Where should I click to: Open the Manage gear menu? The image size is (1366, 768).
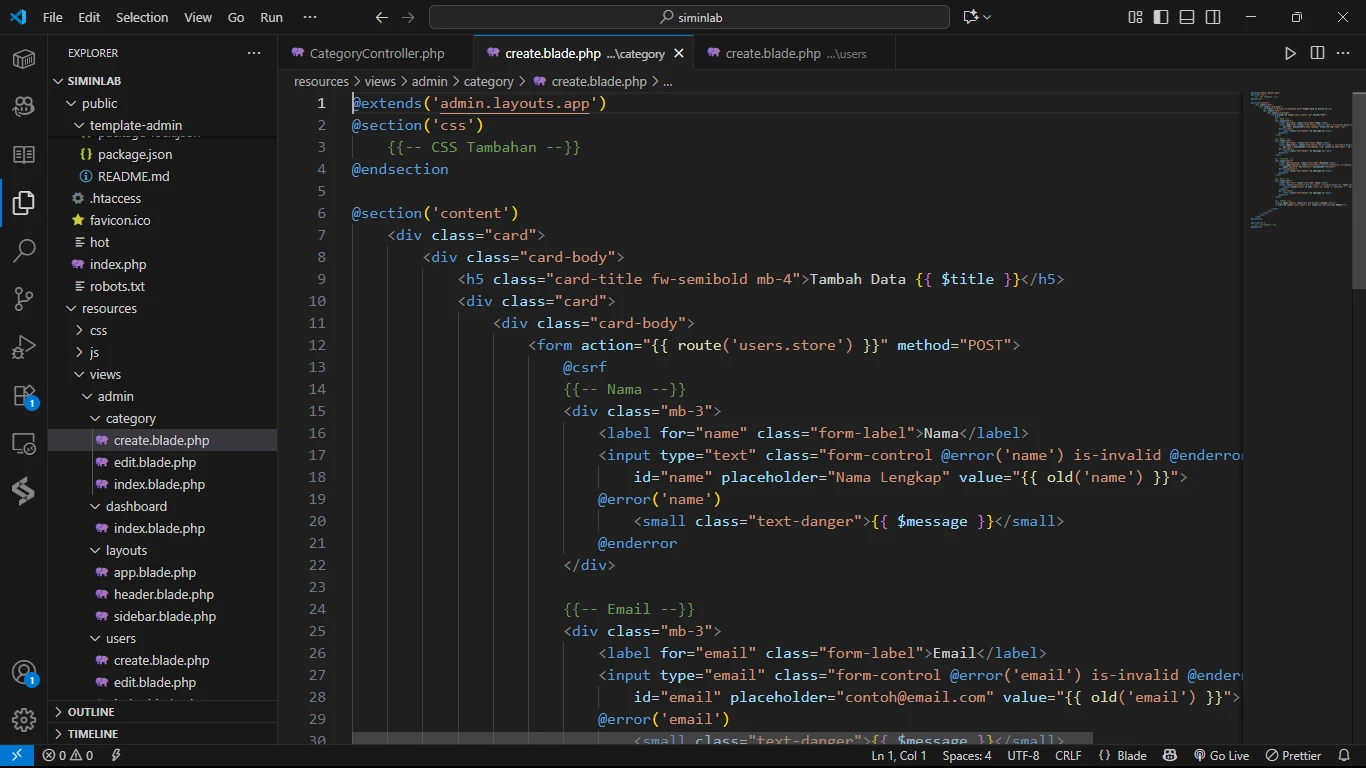[x=24, y=719]
